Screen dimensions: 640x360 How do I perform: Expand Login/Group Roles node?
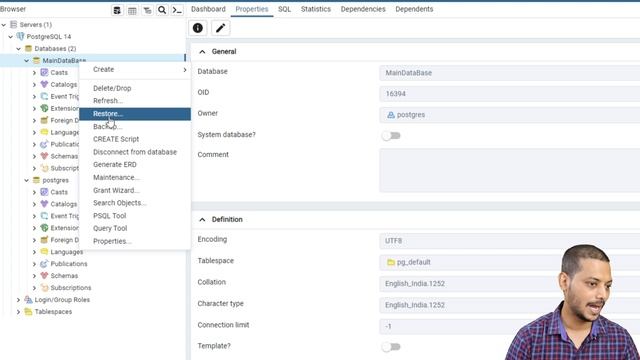[x=18, y=300]
